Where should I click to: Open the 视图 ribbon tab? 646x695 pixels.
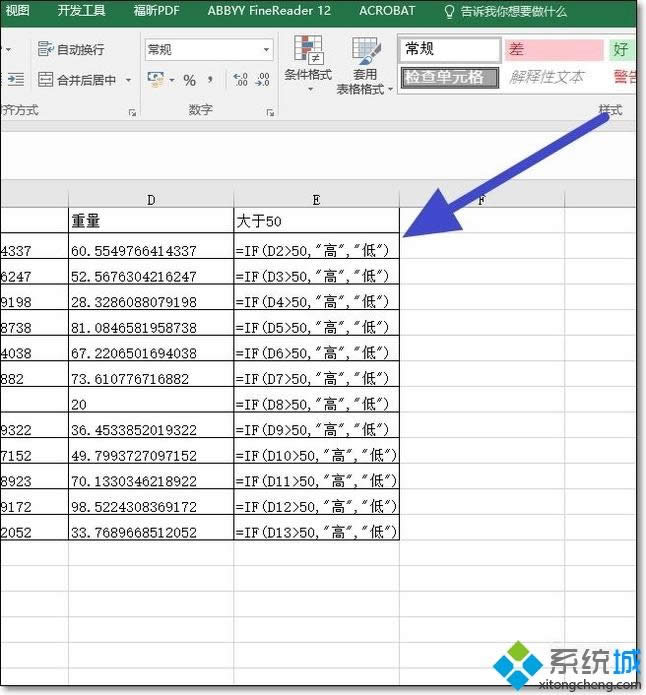click(x=17, y=11)
